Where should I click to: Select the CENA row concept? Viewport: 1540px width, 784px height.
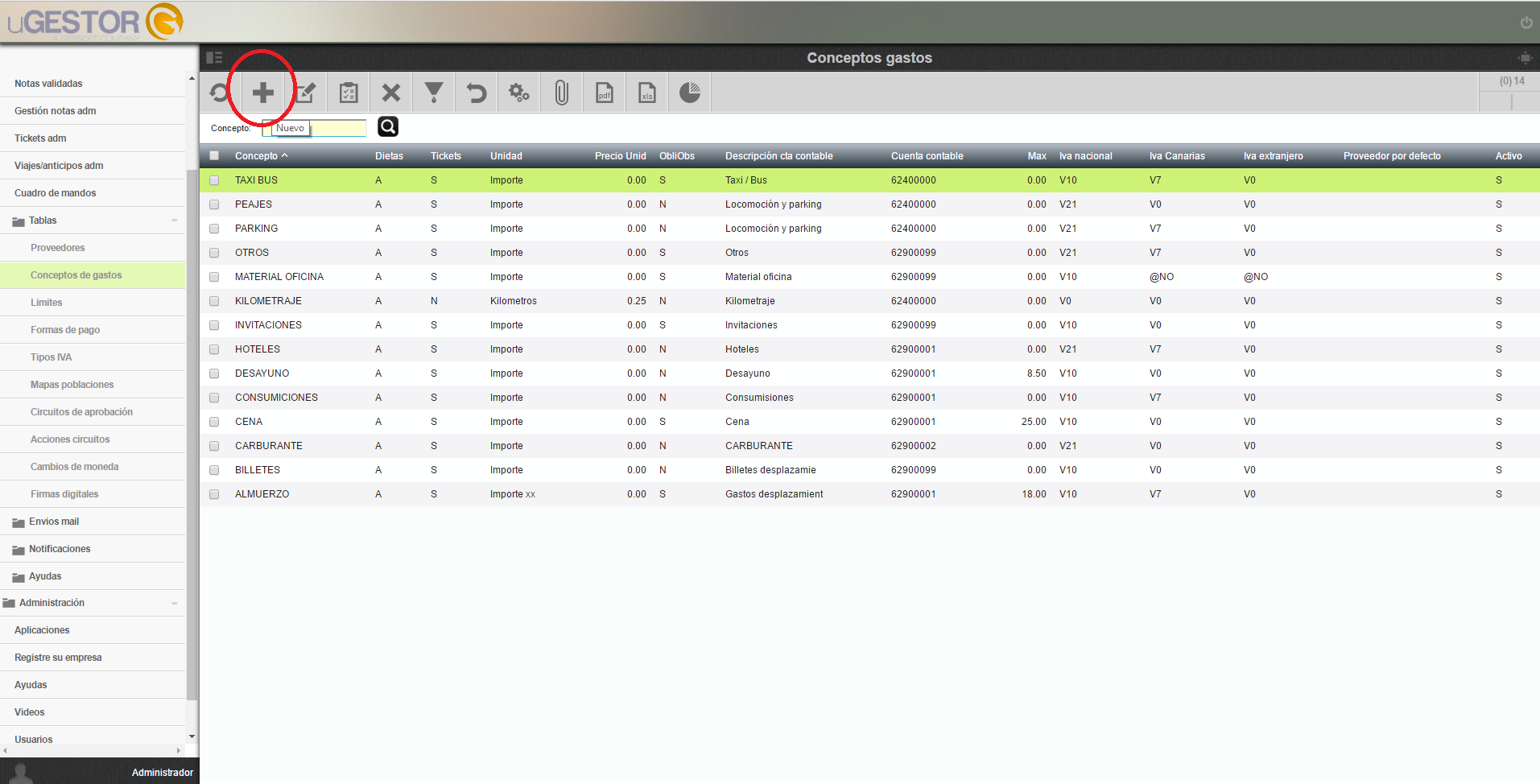(x=249, y=422)
